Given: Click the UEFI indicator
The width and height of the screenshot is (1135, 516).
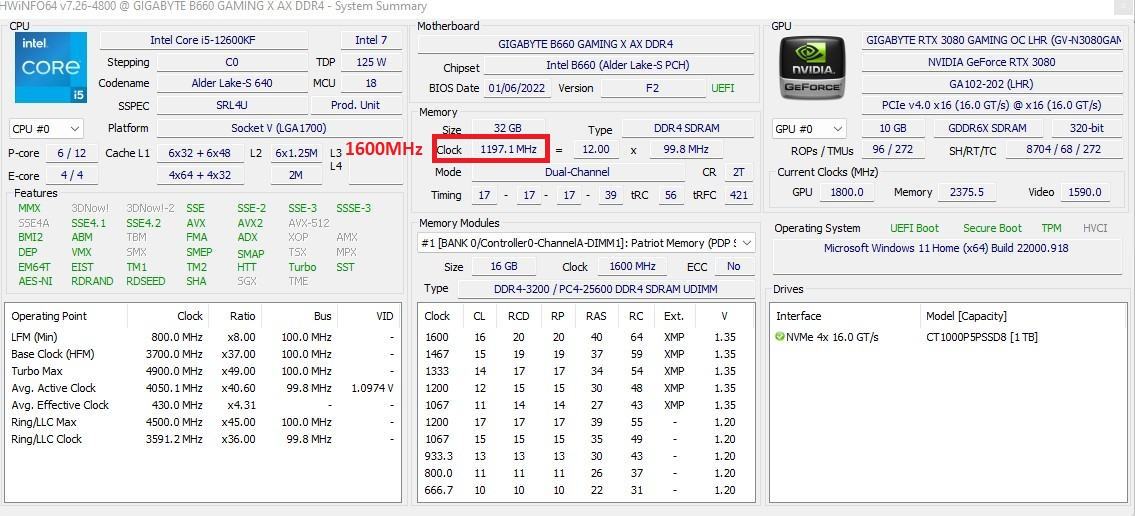Looking at the screenshot, I should (722, 88).
